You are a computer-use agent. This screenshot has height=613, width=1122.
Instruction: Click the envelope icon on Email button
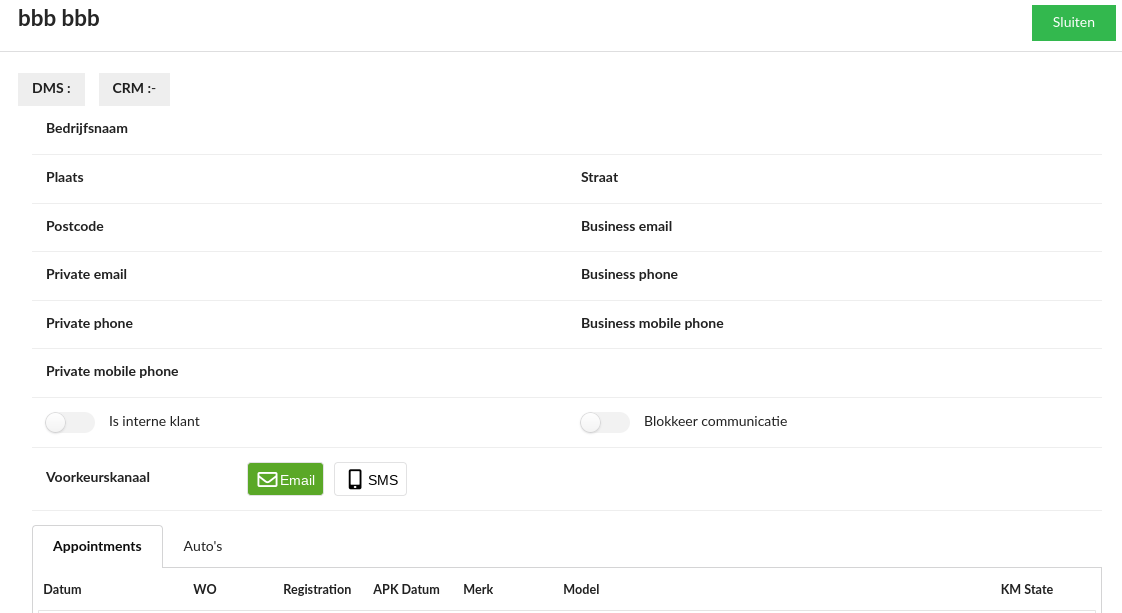point(267,479)
